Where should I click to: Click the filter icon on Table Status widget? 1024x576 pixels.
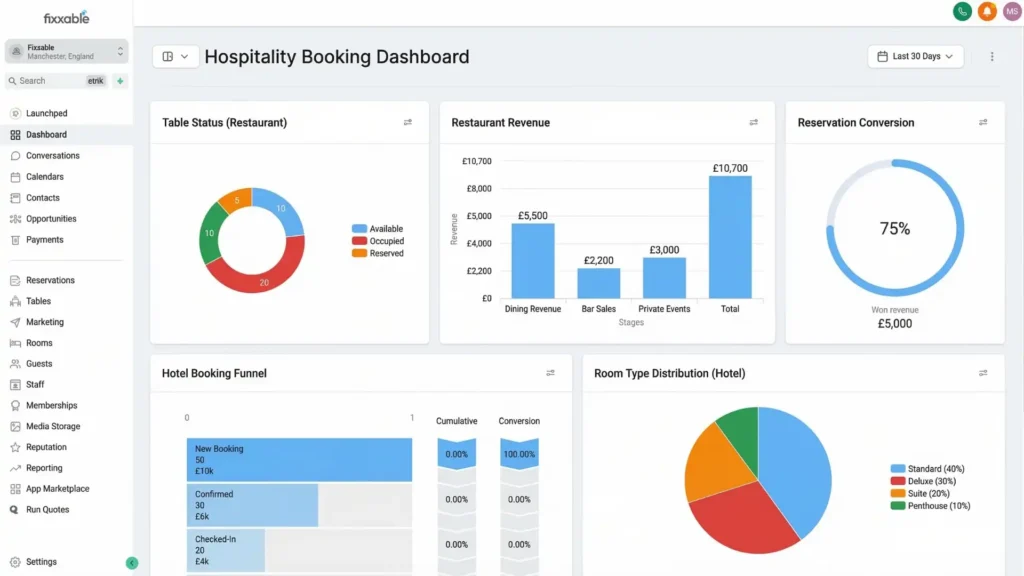(407, 122)
